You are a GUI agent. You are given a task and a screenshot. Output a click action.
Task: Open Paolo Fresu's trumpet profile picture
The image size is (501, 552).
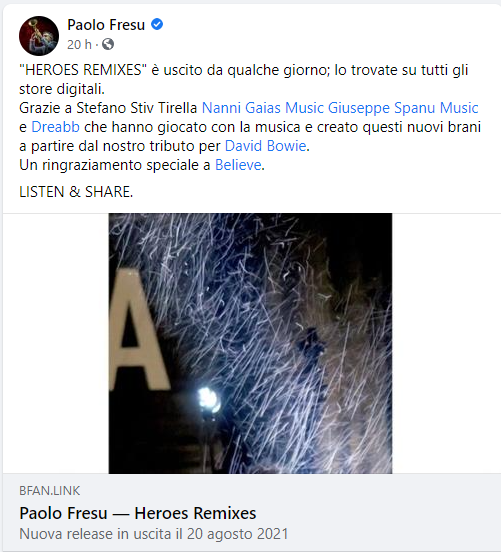39,36
